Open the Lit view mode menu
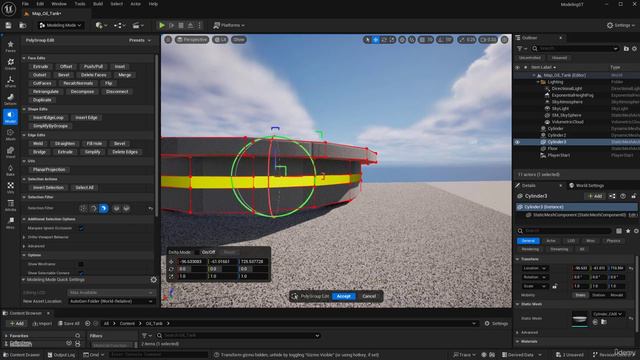The width and height of the screenshot is (640, 360). click(220, 40)
